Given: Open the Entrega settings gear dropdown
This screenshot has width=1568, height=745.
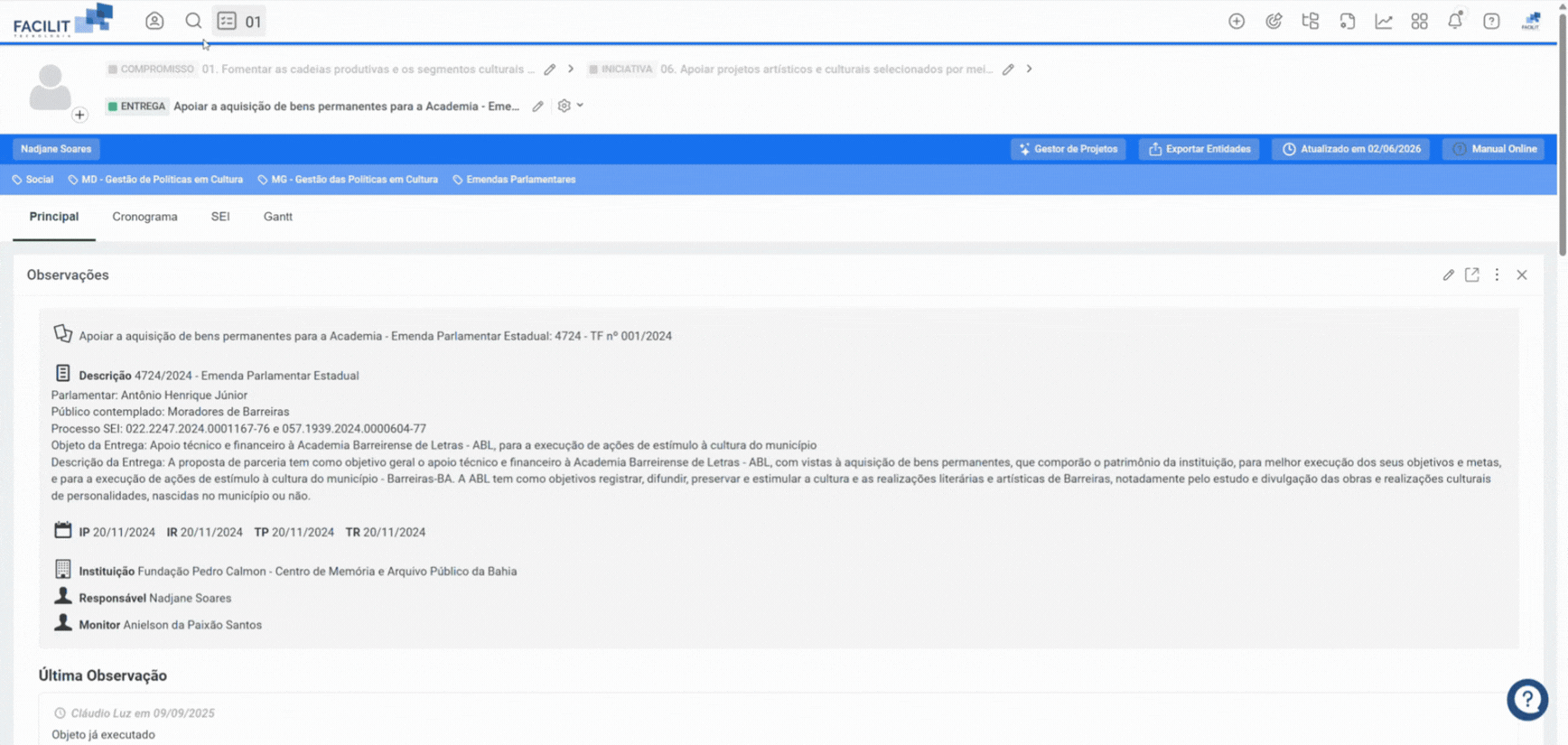Looking at the screenshot, I should coord(570,106).
